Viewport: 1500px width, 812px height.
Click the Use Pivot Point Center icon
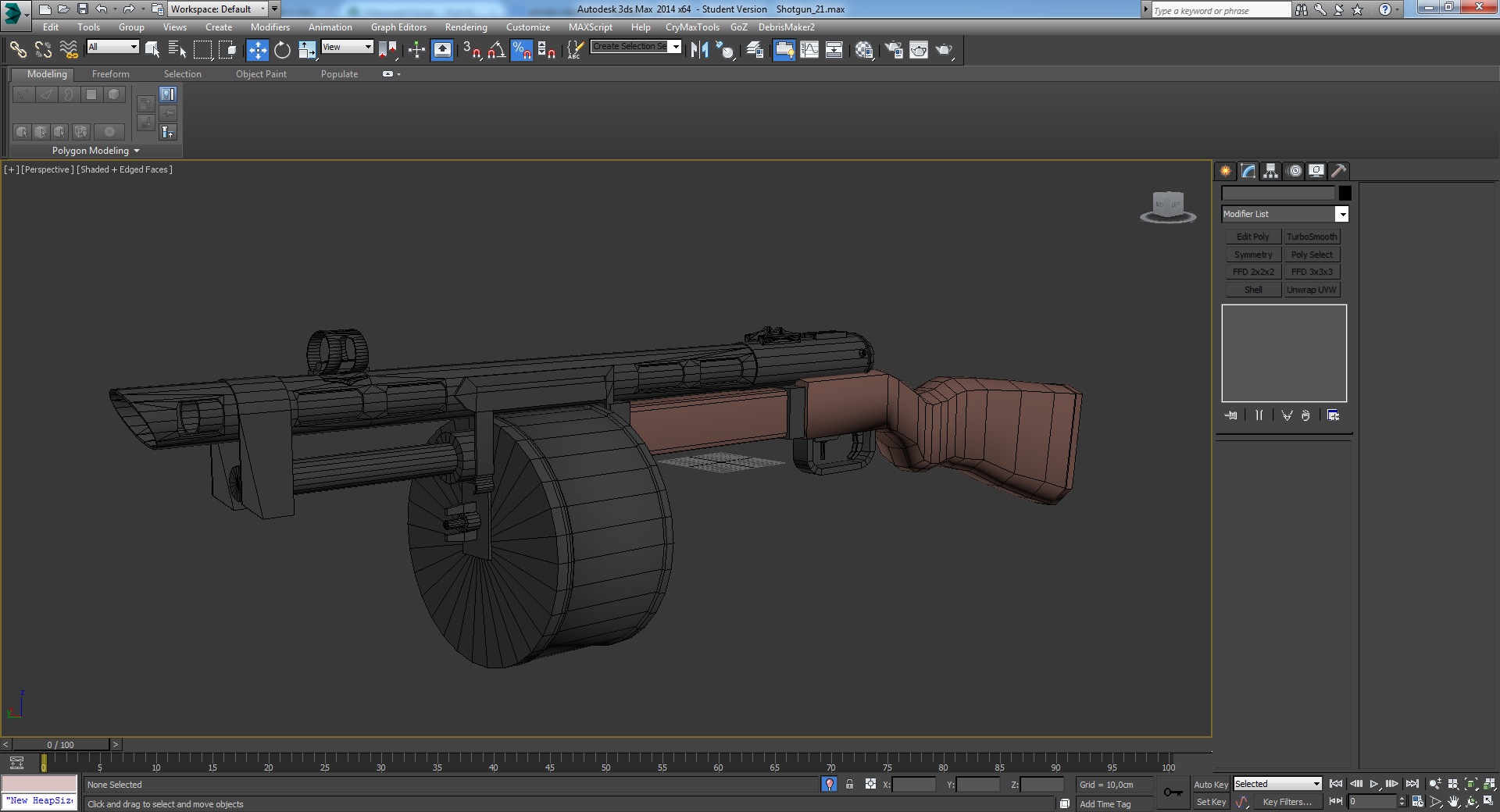[388, 50]
